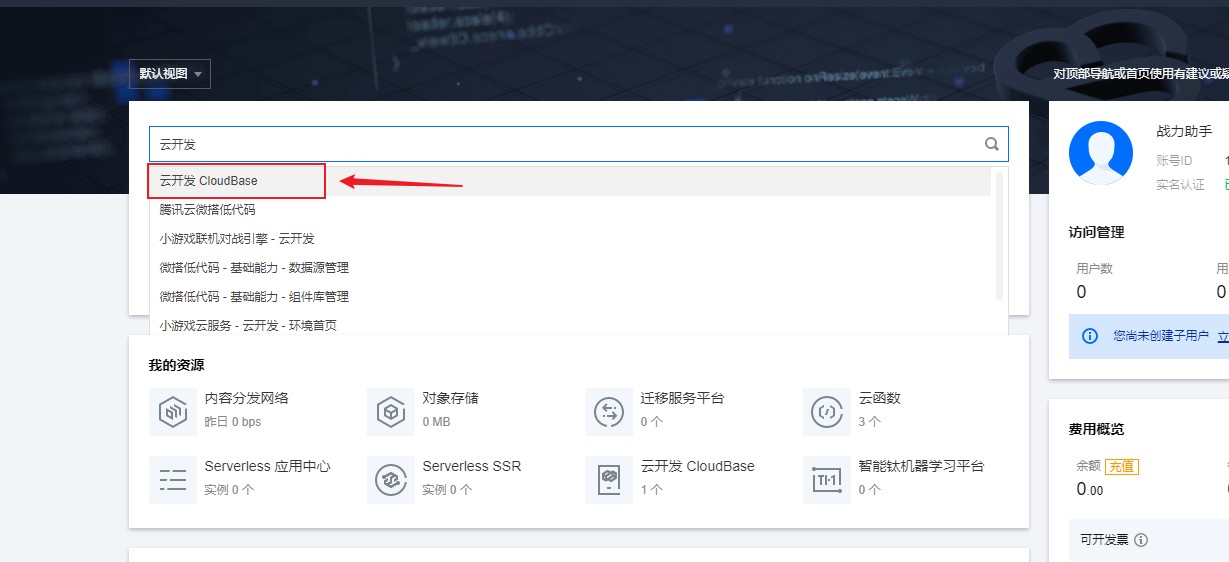Open 云函数 resource icon
Image resolution: width=1229 pixels, height=562 pixels.
tap(827, 412)
